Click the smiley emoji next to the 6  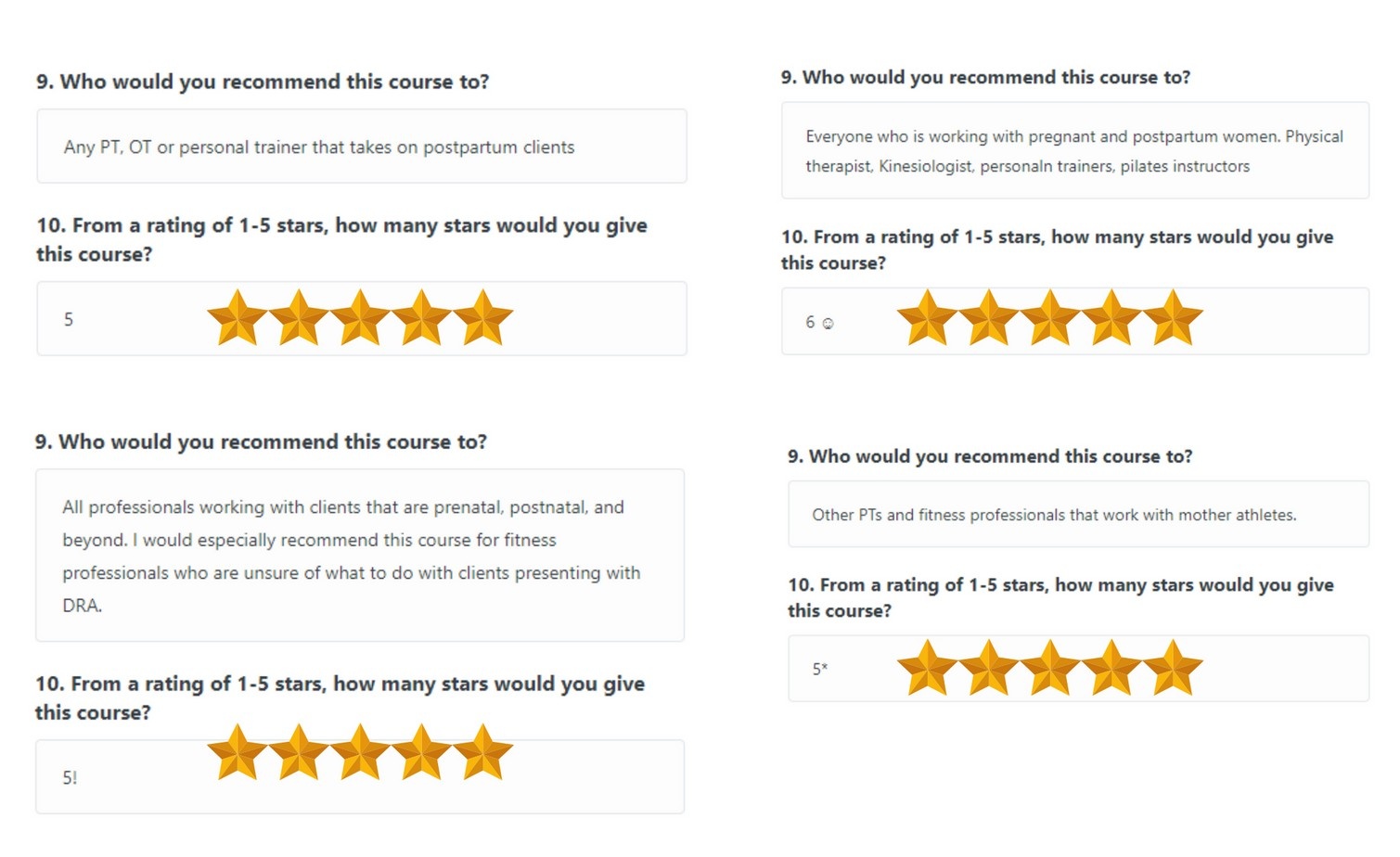tap(828, 324)
